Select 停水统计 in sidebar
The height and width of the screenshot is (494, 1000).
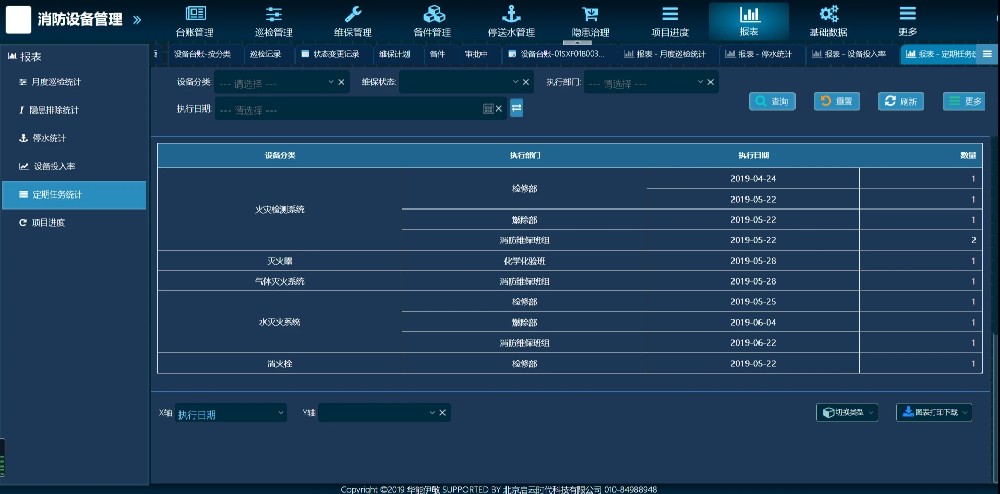74,138
